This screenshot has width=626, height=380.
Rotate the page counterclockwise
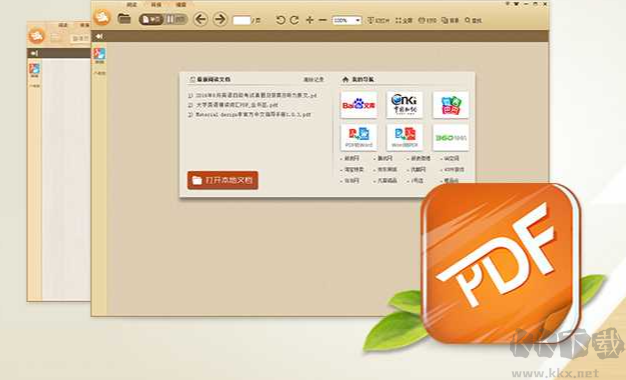(280, 20)
